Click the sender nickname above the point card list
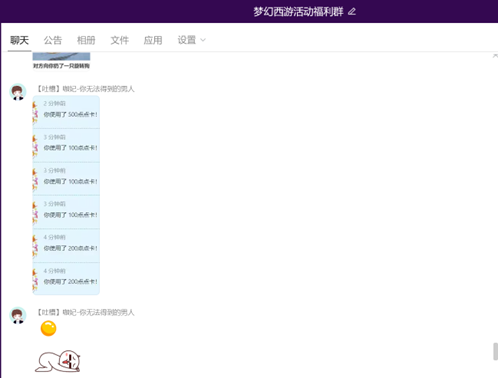 (85, 89)
